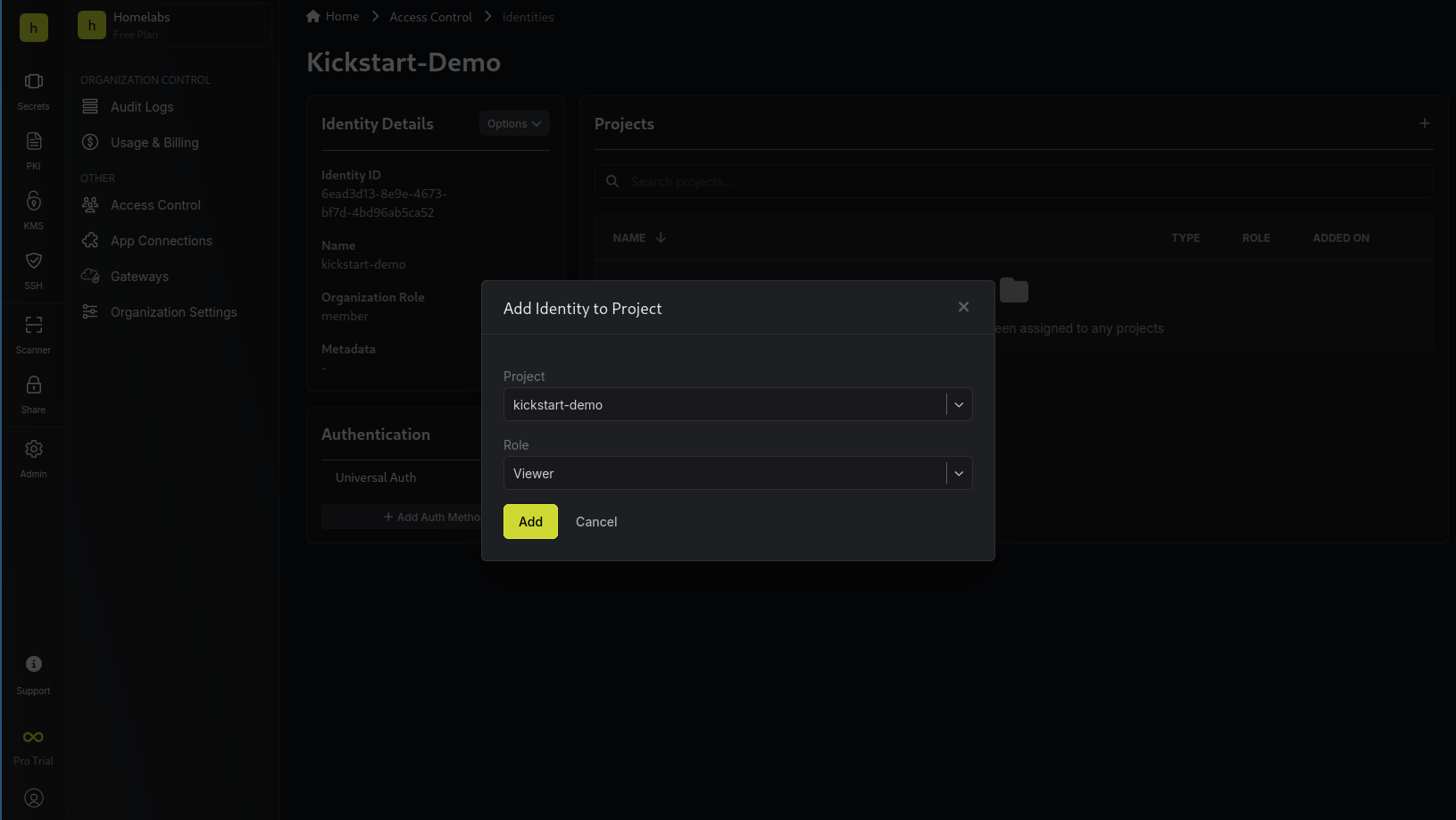The width and height of the screenshot is (1456, 820).
Task: Open Share in the left rail
Action: 33,395
